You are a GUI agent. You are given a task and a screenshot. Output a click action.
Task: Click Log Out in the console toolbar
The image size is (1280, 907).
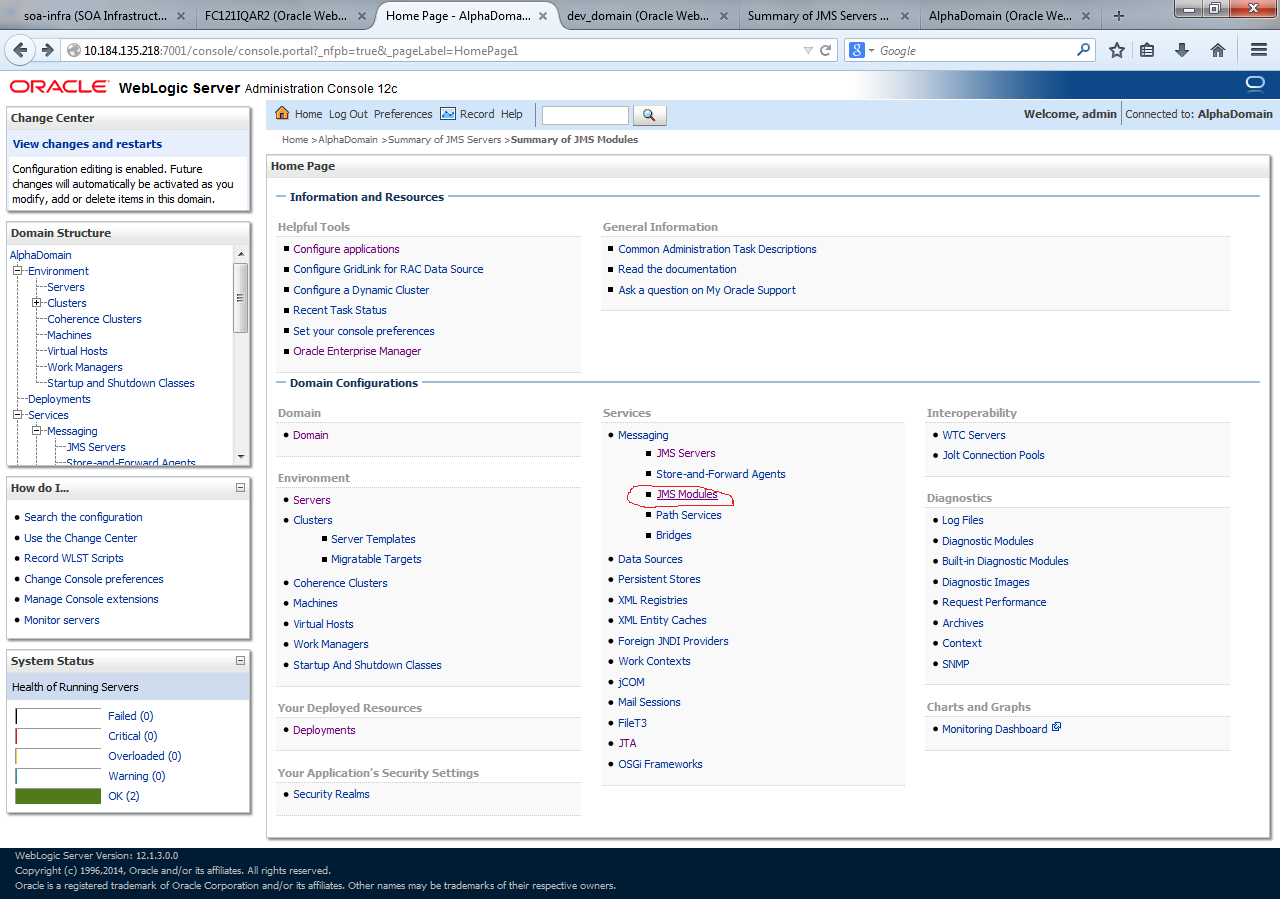pos(348,114)
